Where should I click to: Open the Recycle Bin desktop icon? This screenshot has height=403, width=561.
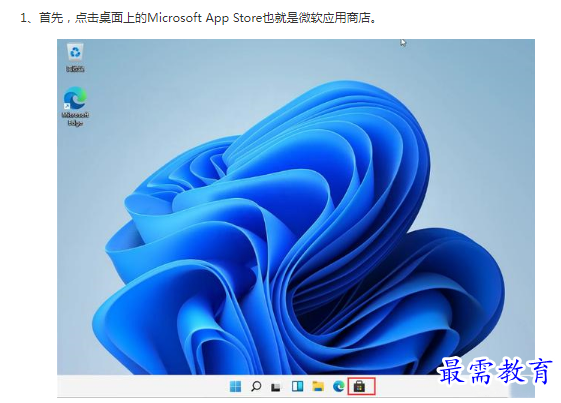tap(75, 57)
